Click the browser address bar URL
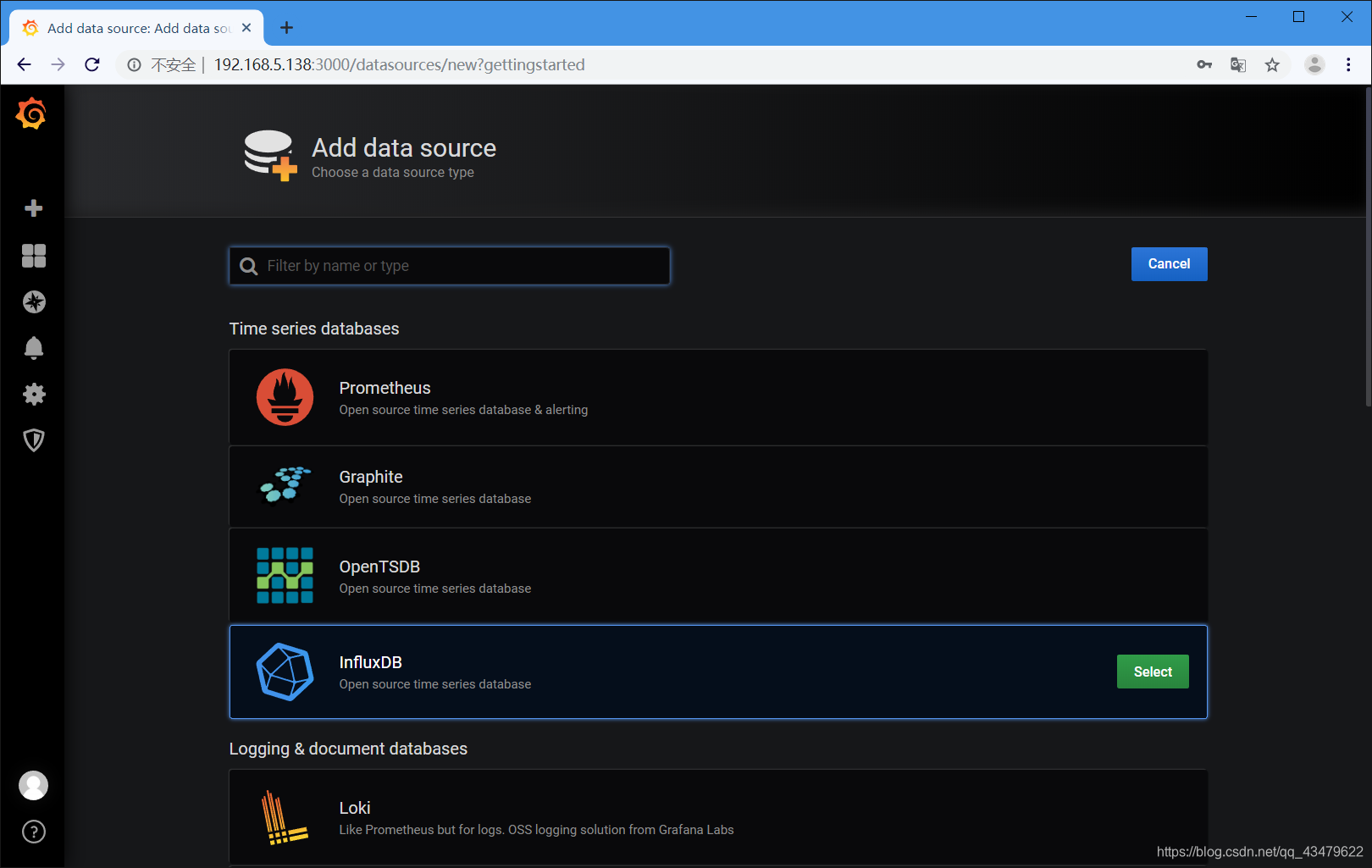1372x868 pixels. click(x=399, y=64)
